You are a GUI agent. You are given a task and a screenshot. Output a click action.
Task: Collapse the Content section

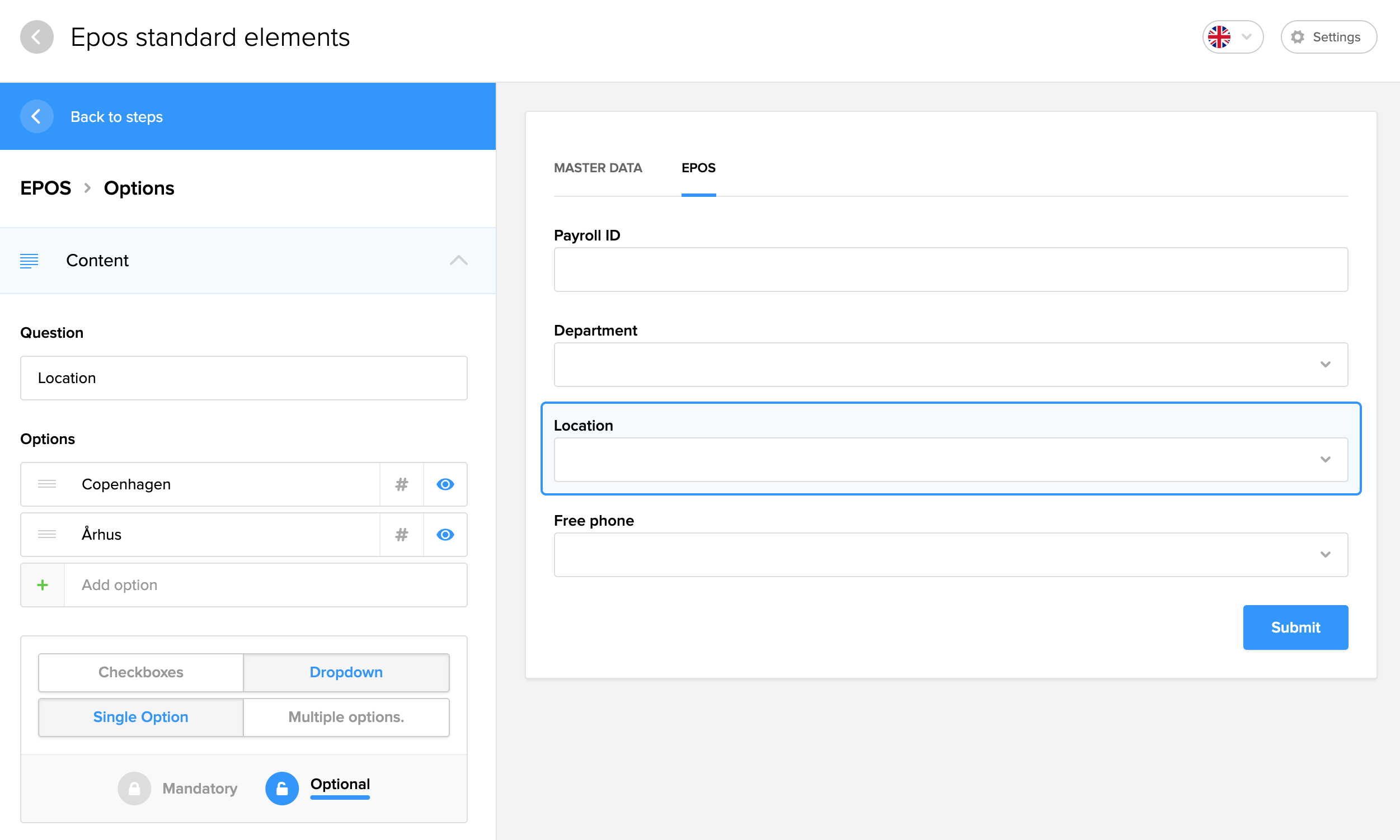(x=458, y=261)
